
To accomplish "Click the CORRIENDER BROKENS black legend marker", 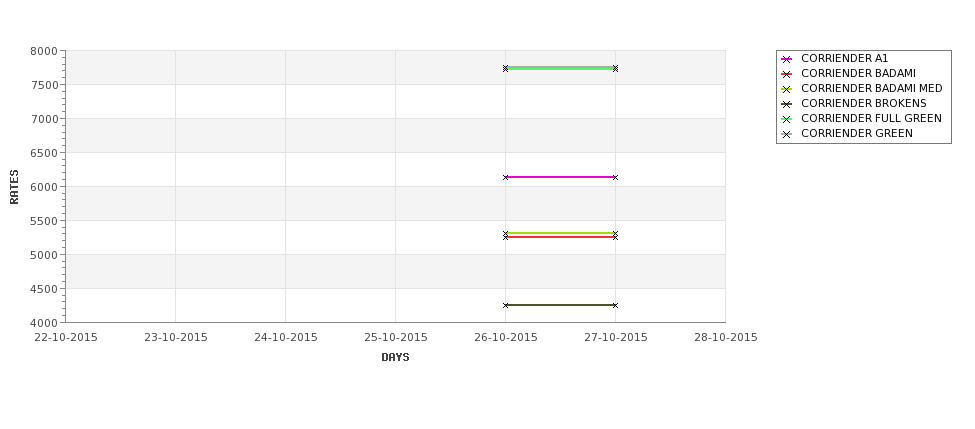I will click(787, 104).
